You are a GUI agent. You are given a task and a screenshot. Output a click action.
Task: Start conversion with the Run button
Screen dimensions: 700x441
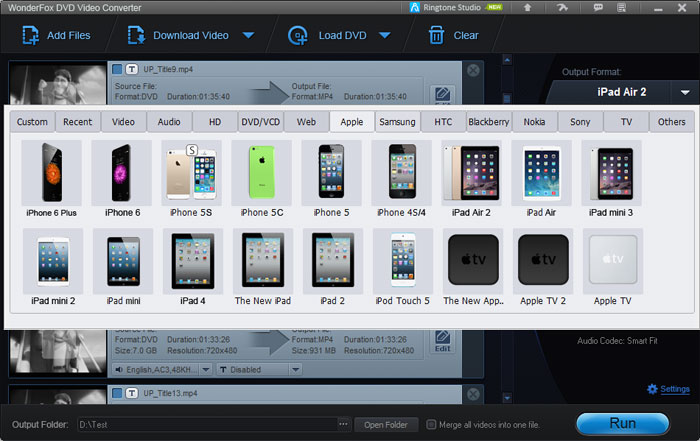[x=622, y=424]
